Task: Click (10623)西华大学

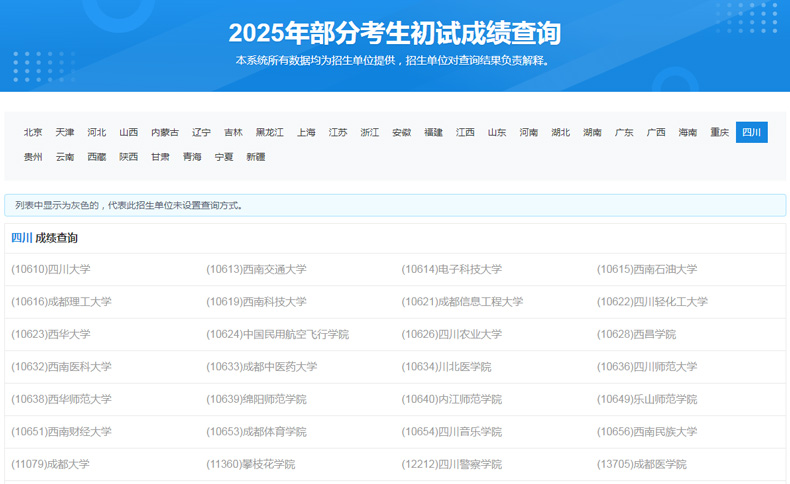Action: tap(50, 334)
